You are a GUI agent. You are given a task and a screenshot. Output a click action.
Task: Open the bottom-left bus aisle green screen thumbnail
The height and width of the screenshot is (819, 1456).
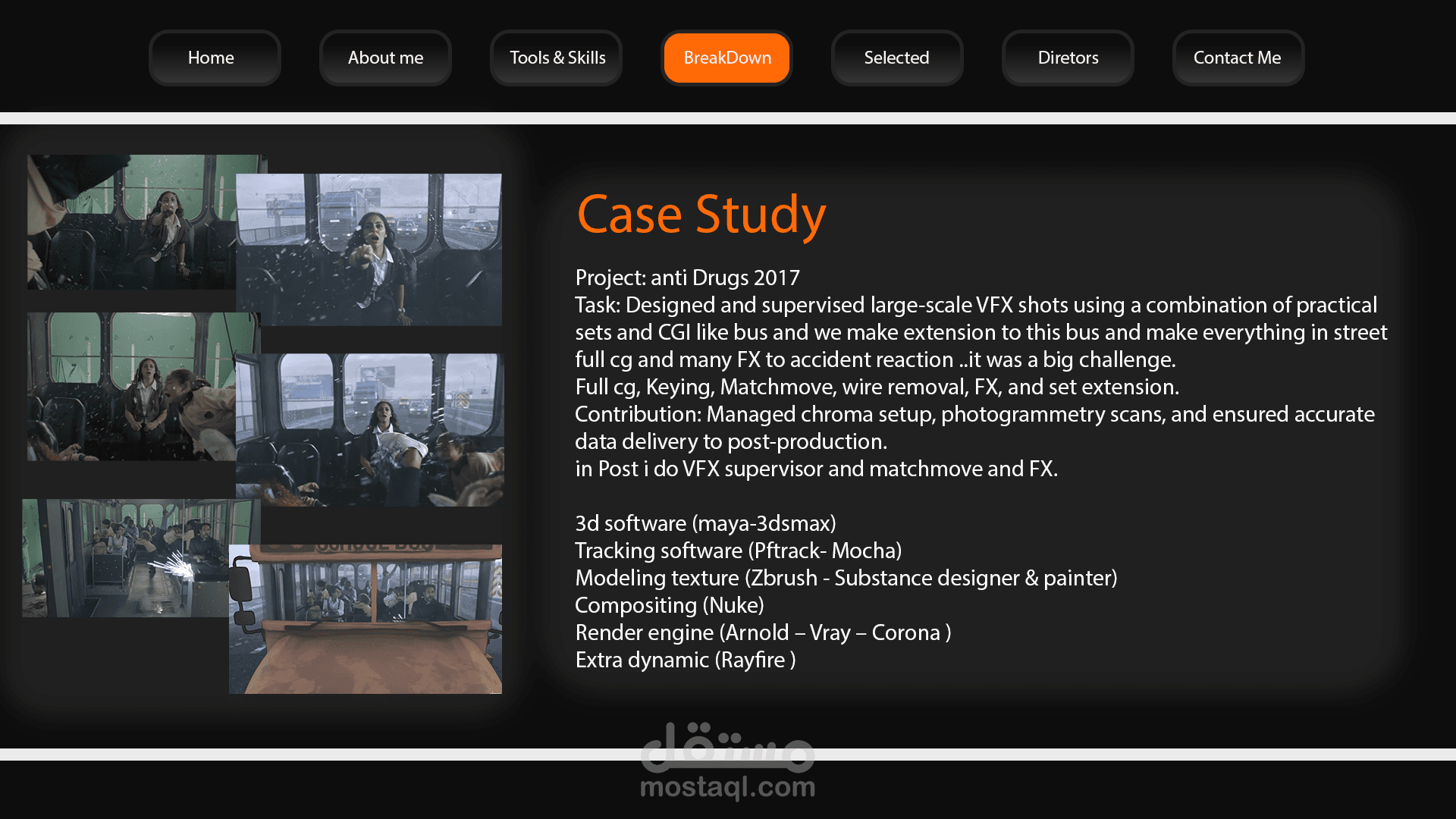point(125,557)
